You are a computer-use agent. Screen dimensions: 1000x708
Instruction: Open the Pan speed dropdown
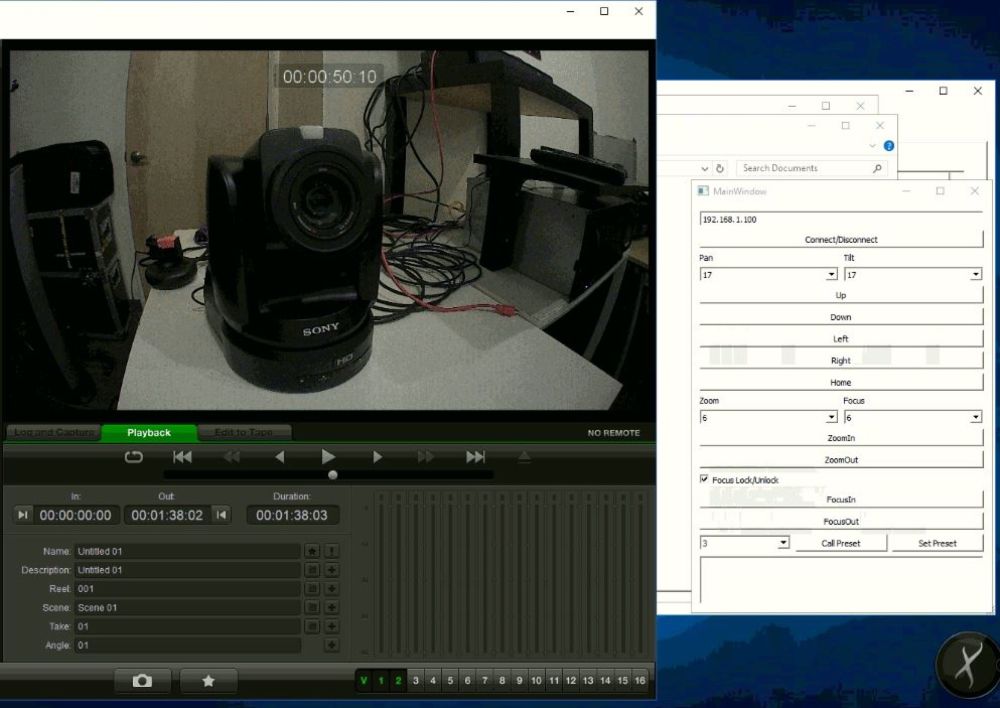click(831, 274)
